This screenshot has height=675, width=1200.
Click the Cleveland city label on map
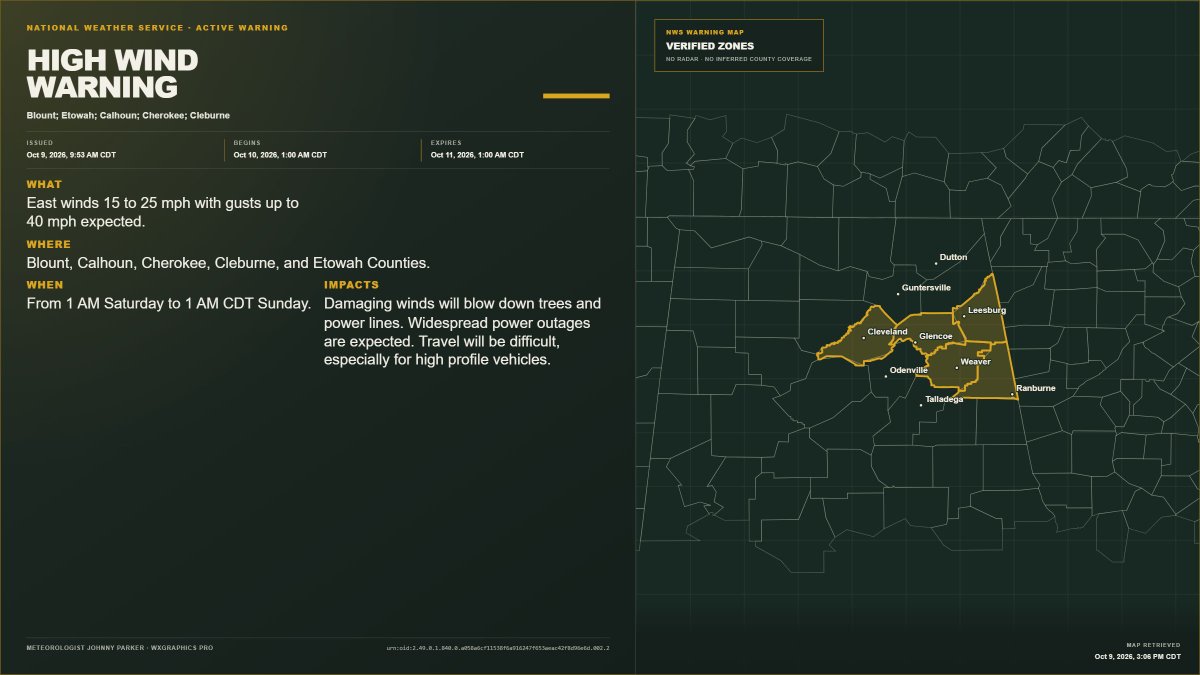tap(887, 332)
